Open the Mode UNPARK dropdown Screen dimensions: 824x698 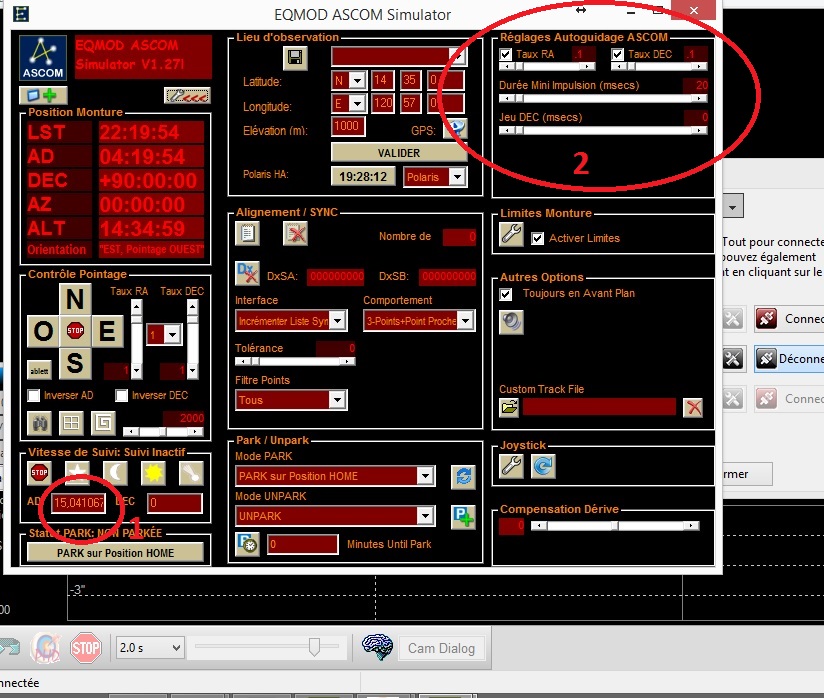coord(425,516)
